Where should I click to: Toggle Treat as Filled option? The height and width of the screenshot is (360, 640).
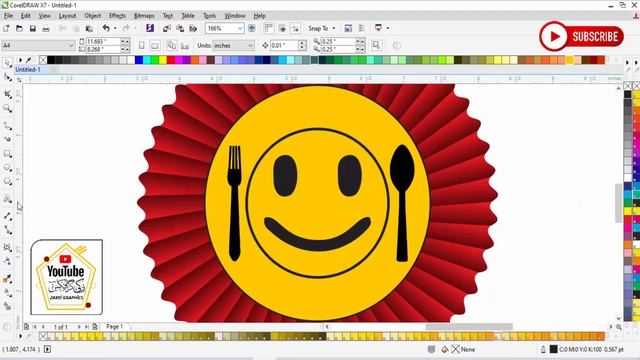pos(376,45)
